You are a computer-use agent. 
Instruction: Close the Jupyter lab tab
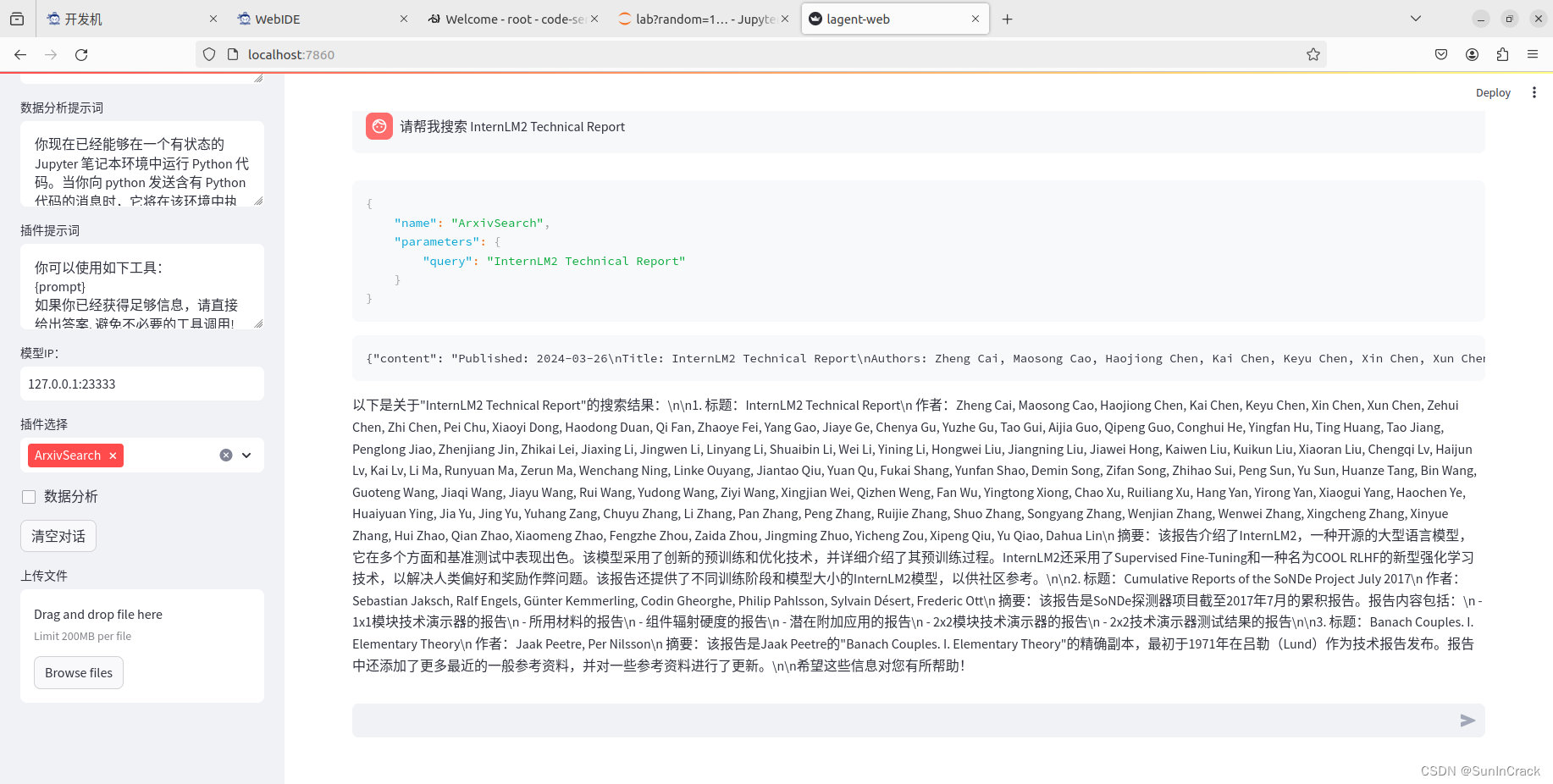[785, 19]
